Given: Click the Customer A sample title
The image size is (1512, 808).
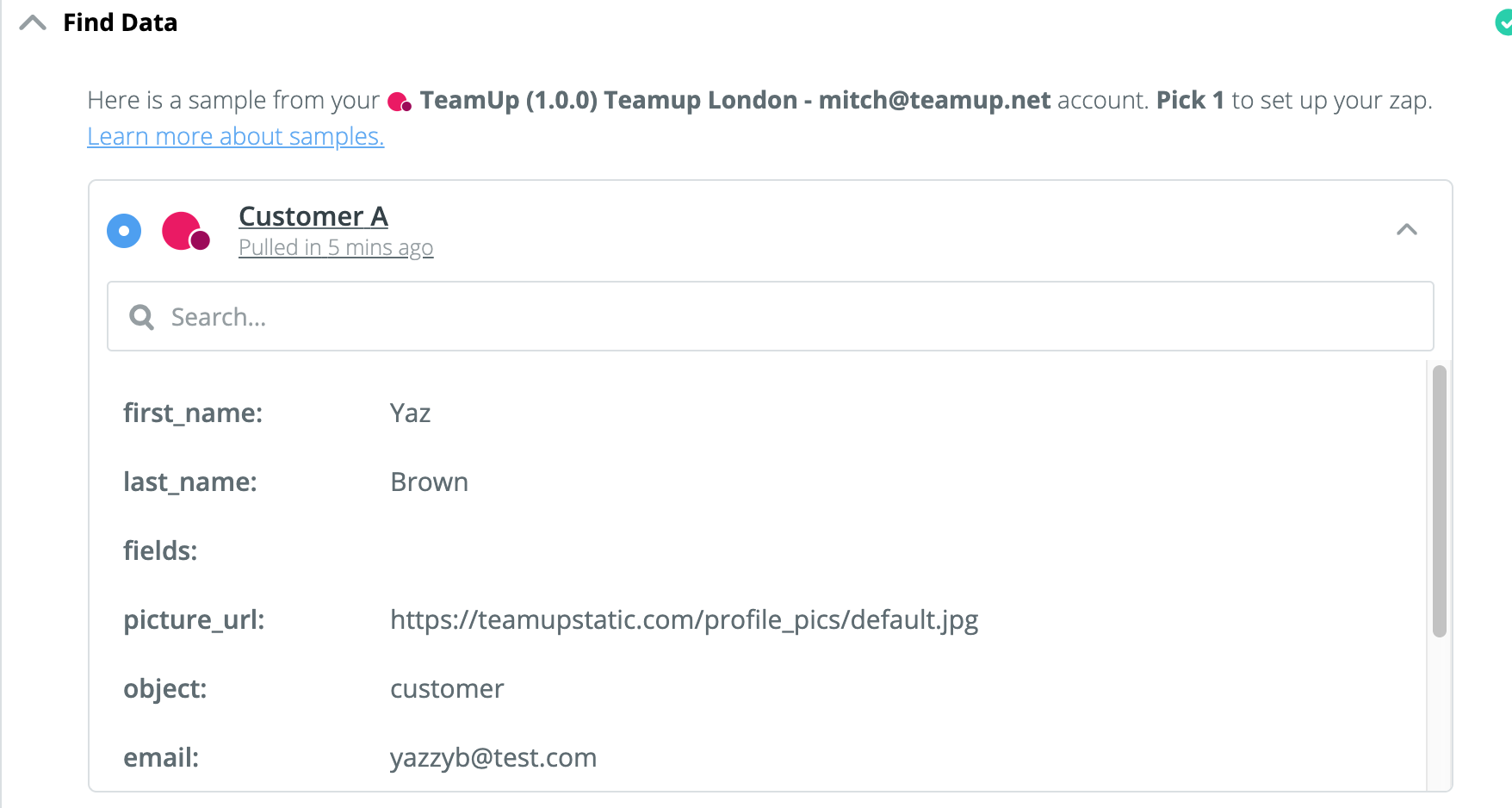Looking at the screenshot, I should (x=313, y=216).
